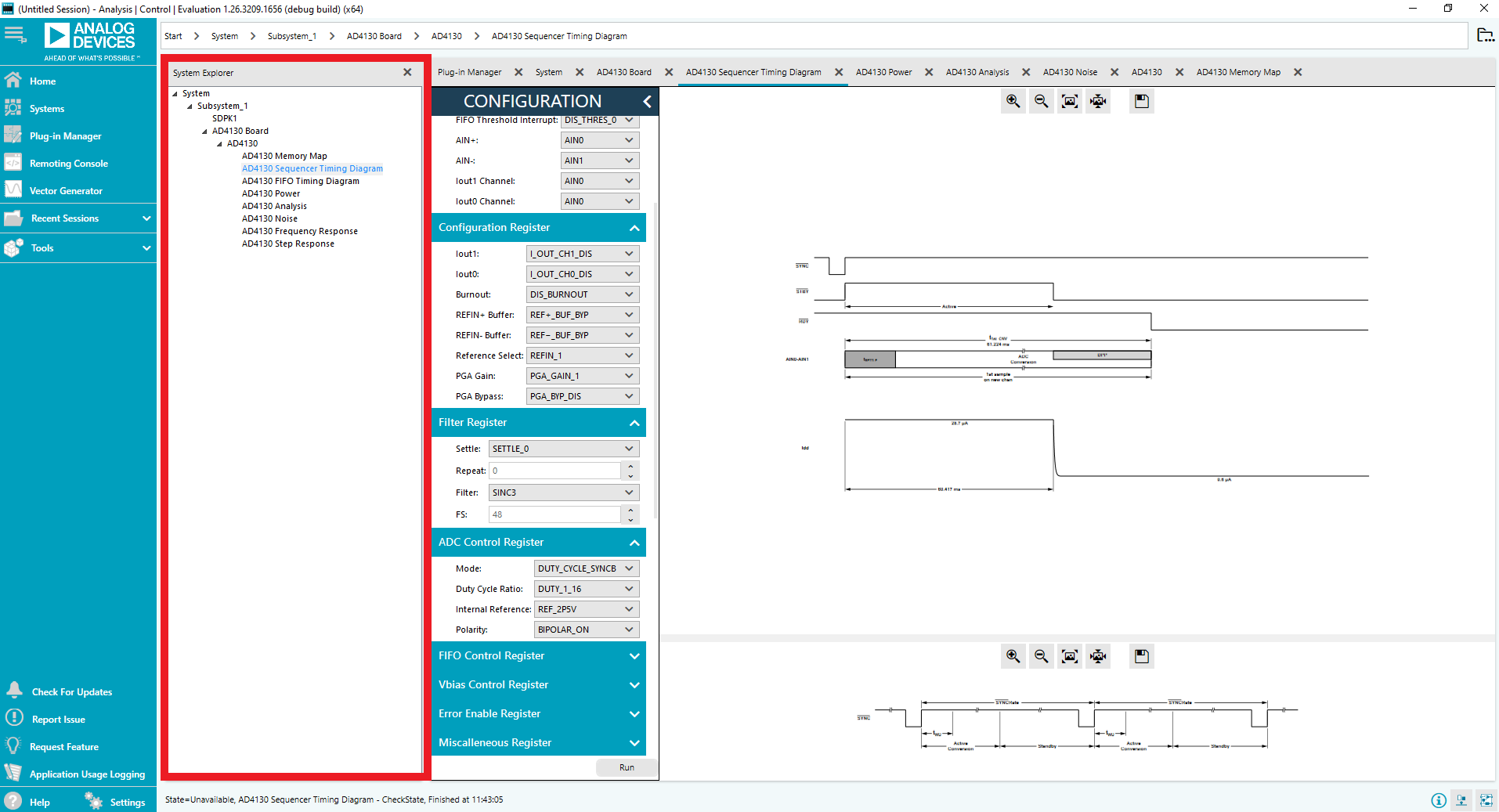Click Report Issue

[59, 720]
